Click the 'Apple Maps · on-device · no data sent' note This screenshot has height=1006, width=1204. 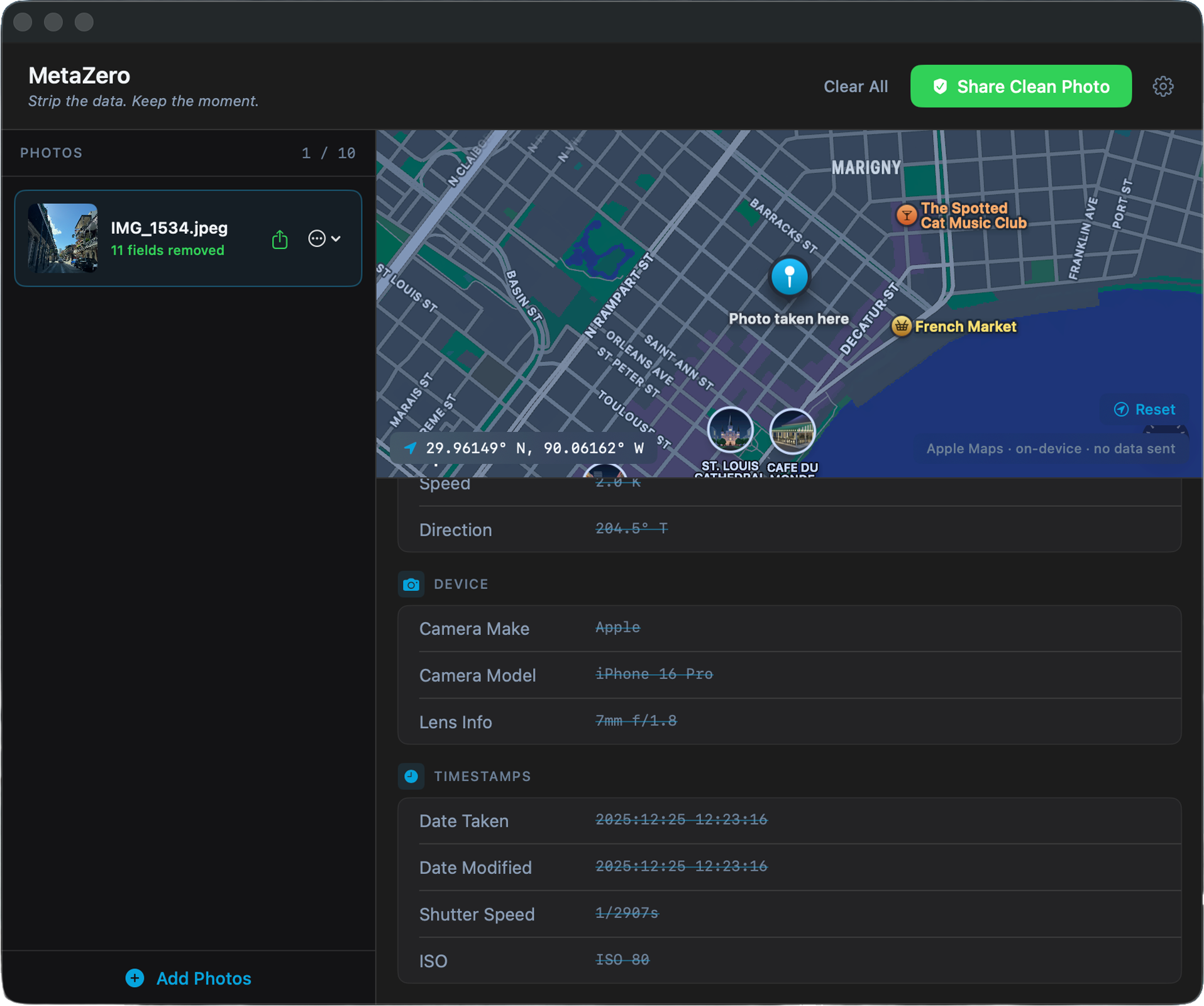point(1050,449)
